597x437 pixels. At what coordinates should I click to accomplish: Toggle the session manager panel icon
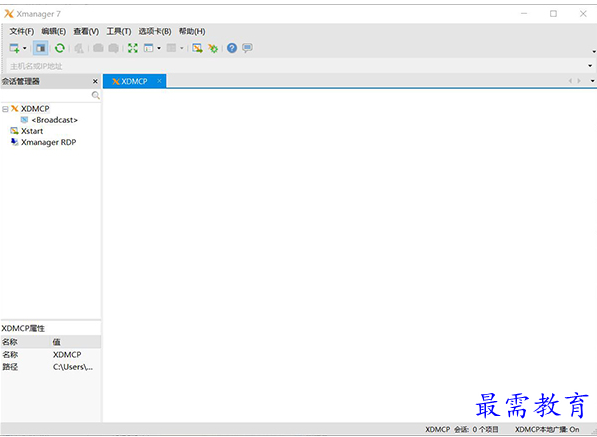[x=40, y=48]
